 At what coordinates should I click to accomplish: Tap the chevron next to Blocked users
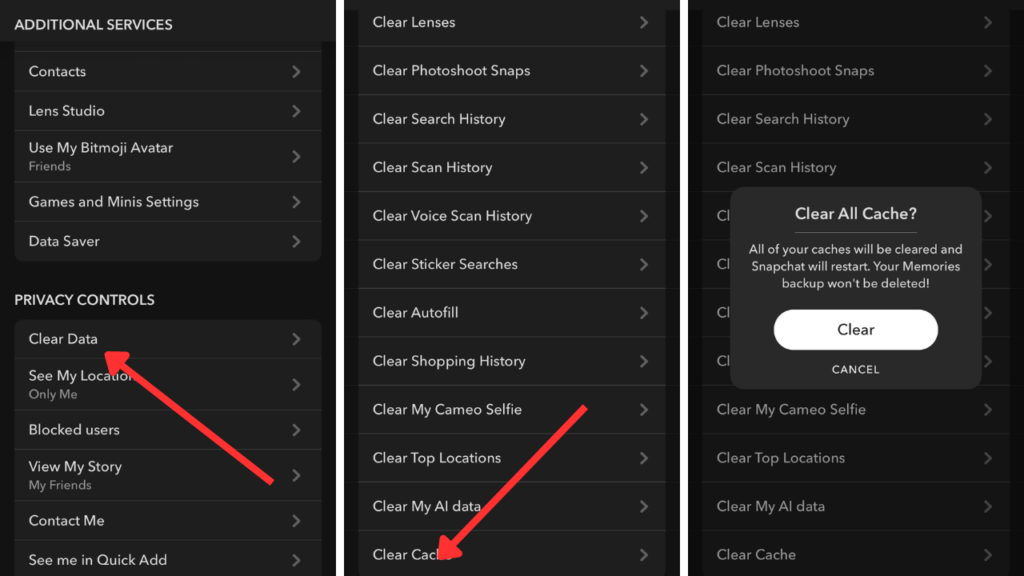pos(296,430)
